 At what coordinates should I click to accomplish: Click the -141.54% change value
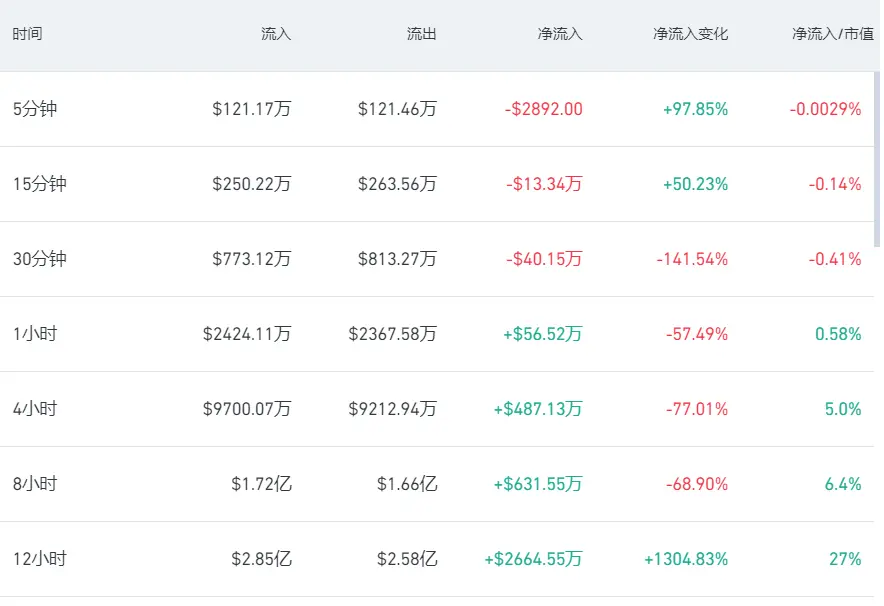pos(692,259)
